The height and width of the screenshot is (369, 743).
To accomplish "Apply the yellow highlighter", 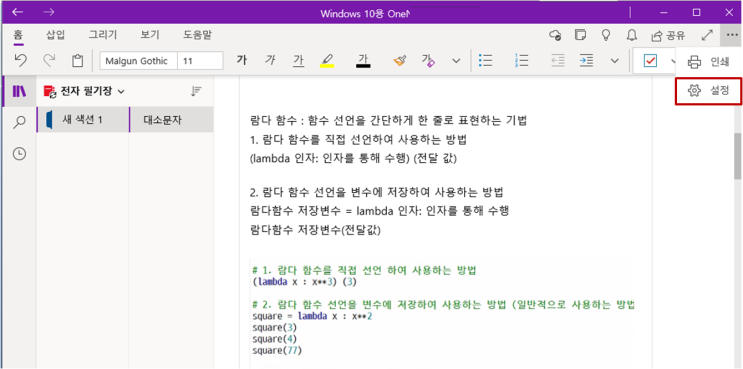I will point(327,61).
